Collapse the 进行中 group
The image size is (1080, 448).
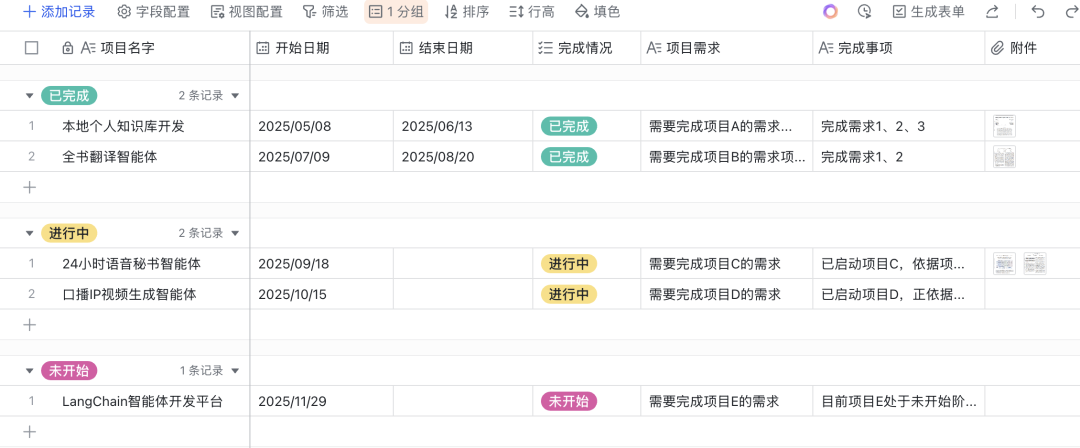coord(29,233)
